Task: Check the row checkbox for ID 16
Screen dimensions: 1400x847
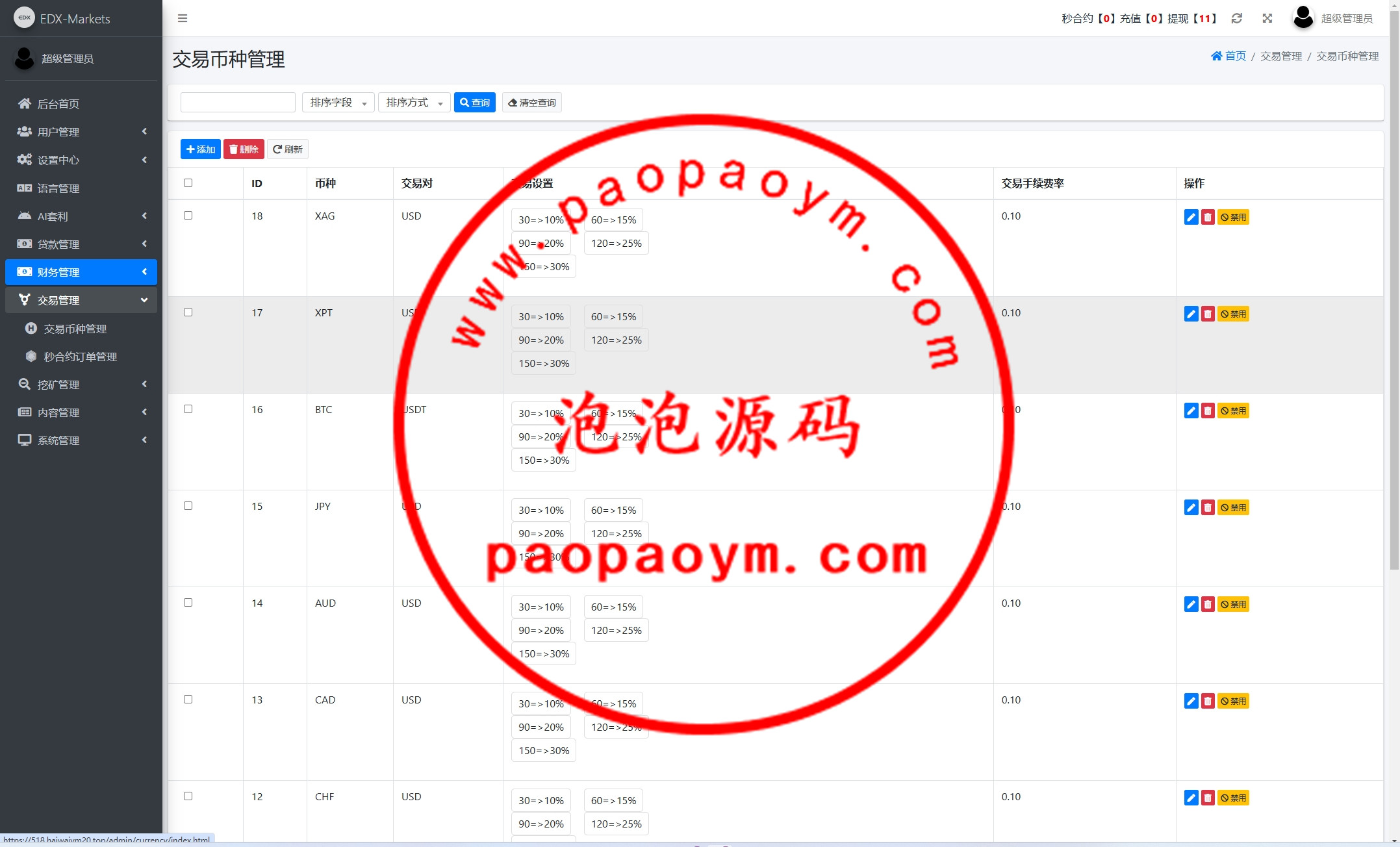Action: (x=188, y=409)
